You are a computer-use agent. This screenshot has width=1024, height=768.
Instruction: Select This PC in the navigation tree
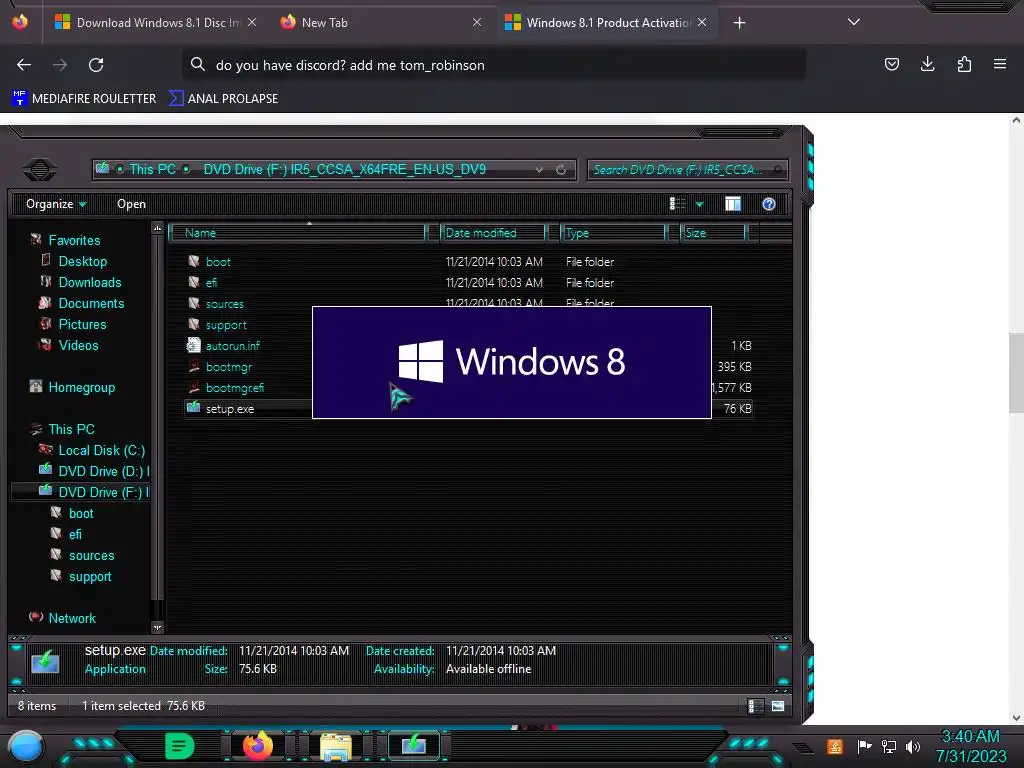71,429
